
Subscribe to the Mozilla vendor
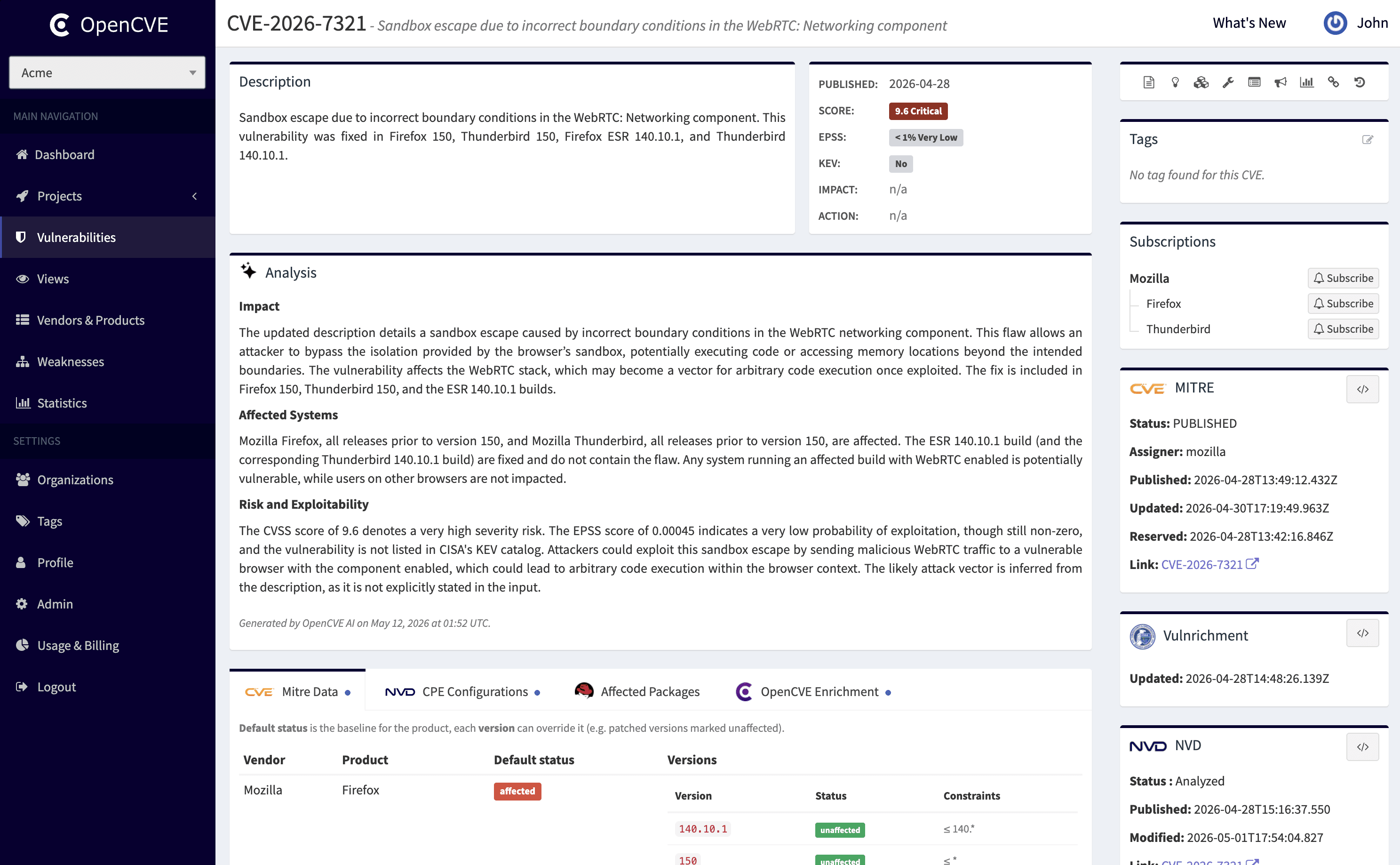(x=1343, y=278)
